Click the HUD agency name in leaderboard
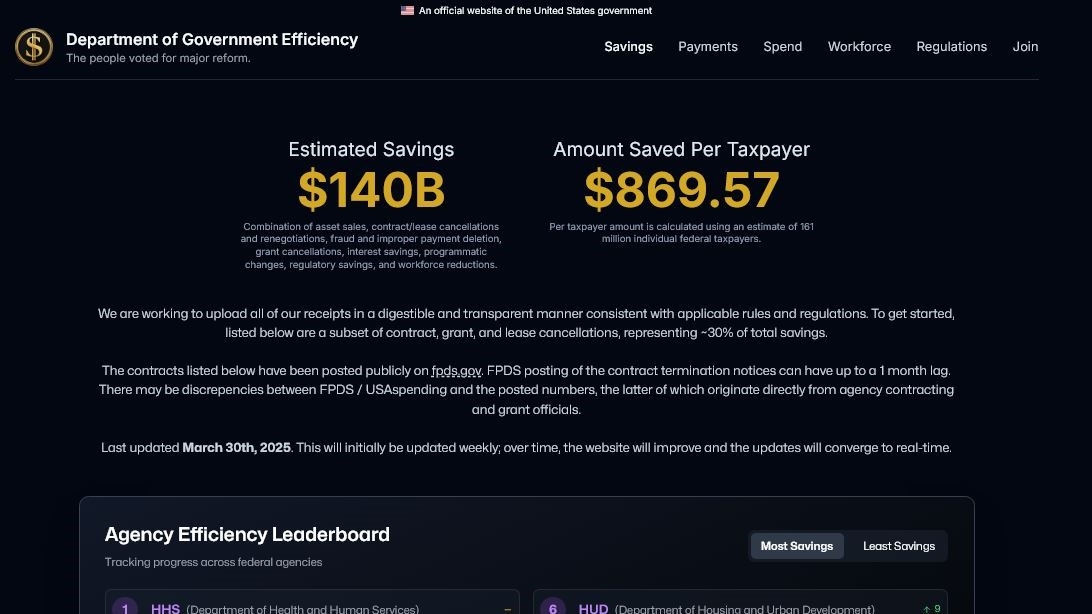 593,609
